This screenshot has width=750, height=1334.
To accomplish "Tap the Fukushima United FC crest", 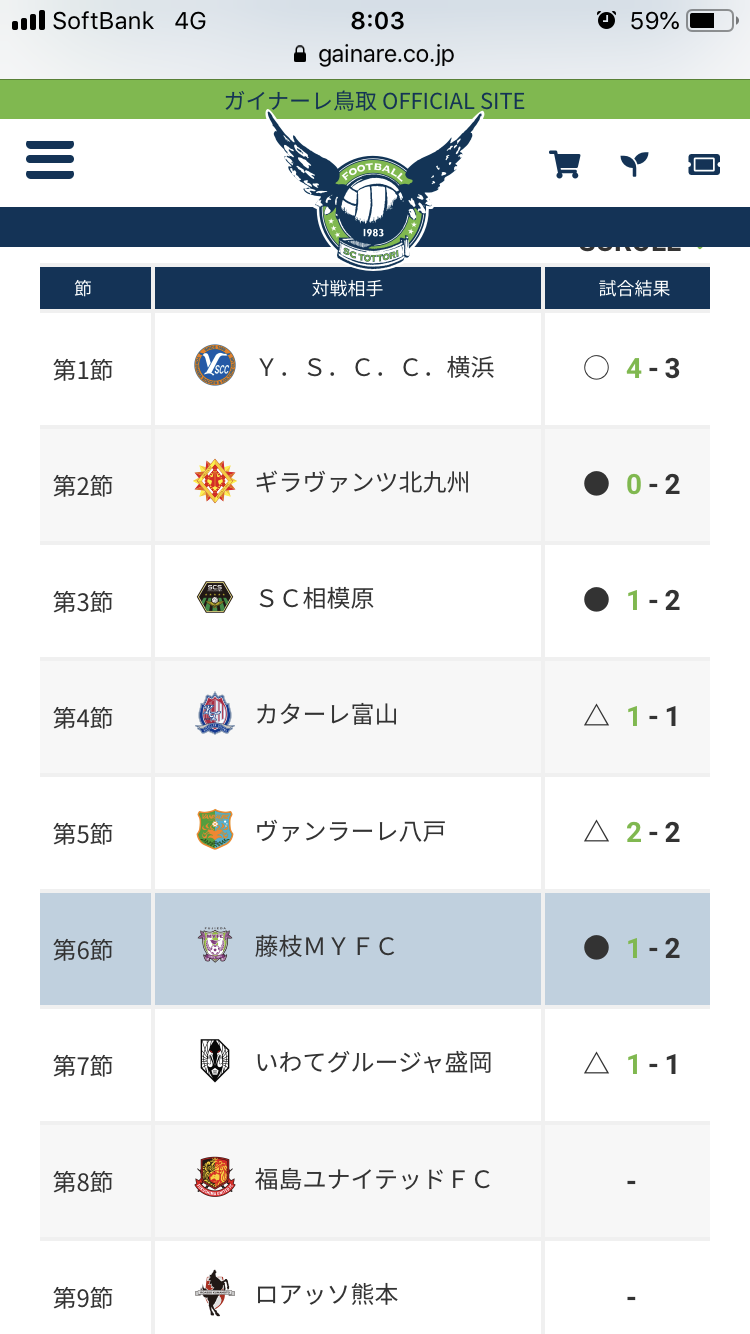I will point(214,1179).
